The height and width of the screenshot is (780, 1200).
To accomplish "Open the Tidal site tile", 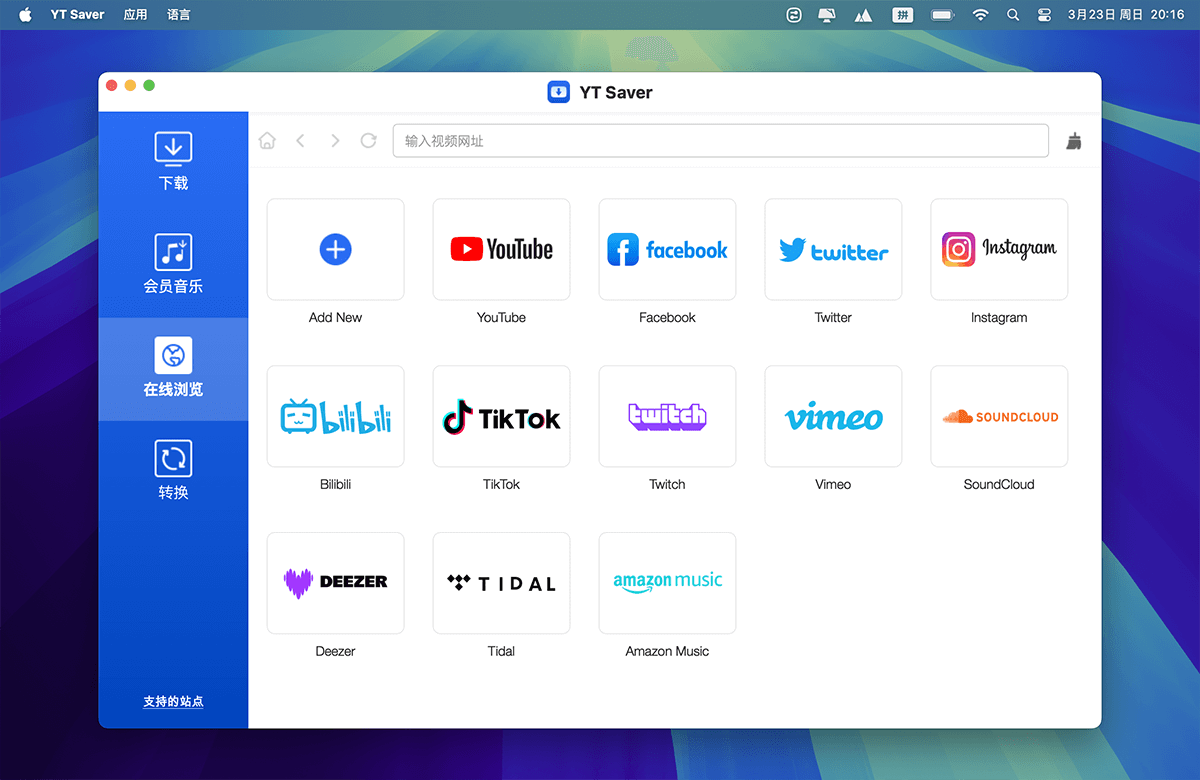I will click(x=501, y=583).
